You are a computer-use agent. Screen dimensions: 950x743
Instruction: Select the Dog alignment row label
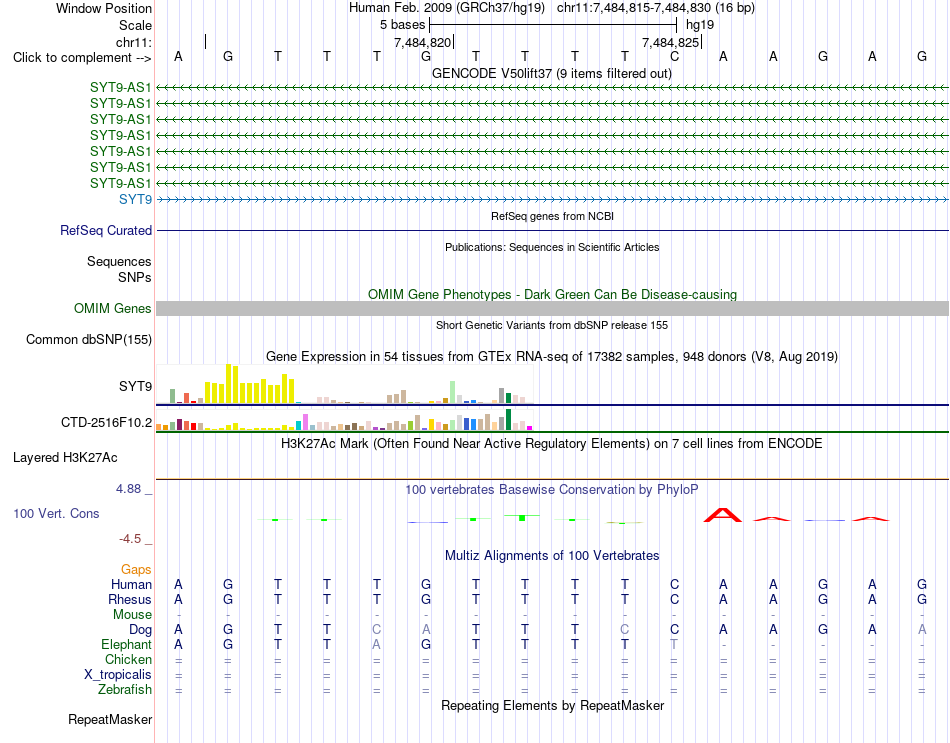[141, 630]
